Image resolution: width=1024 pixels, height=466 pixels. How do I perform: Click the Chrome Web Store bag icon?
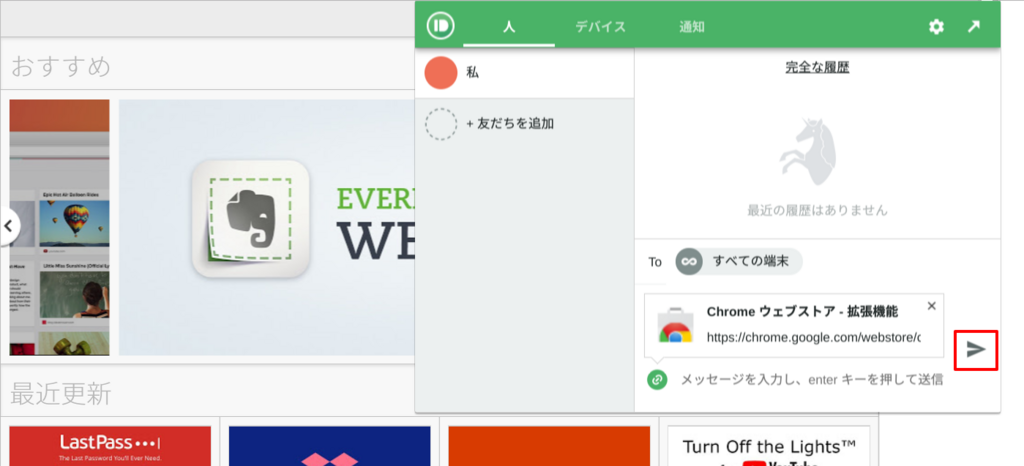tap(675, 325)
